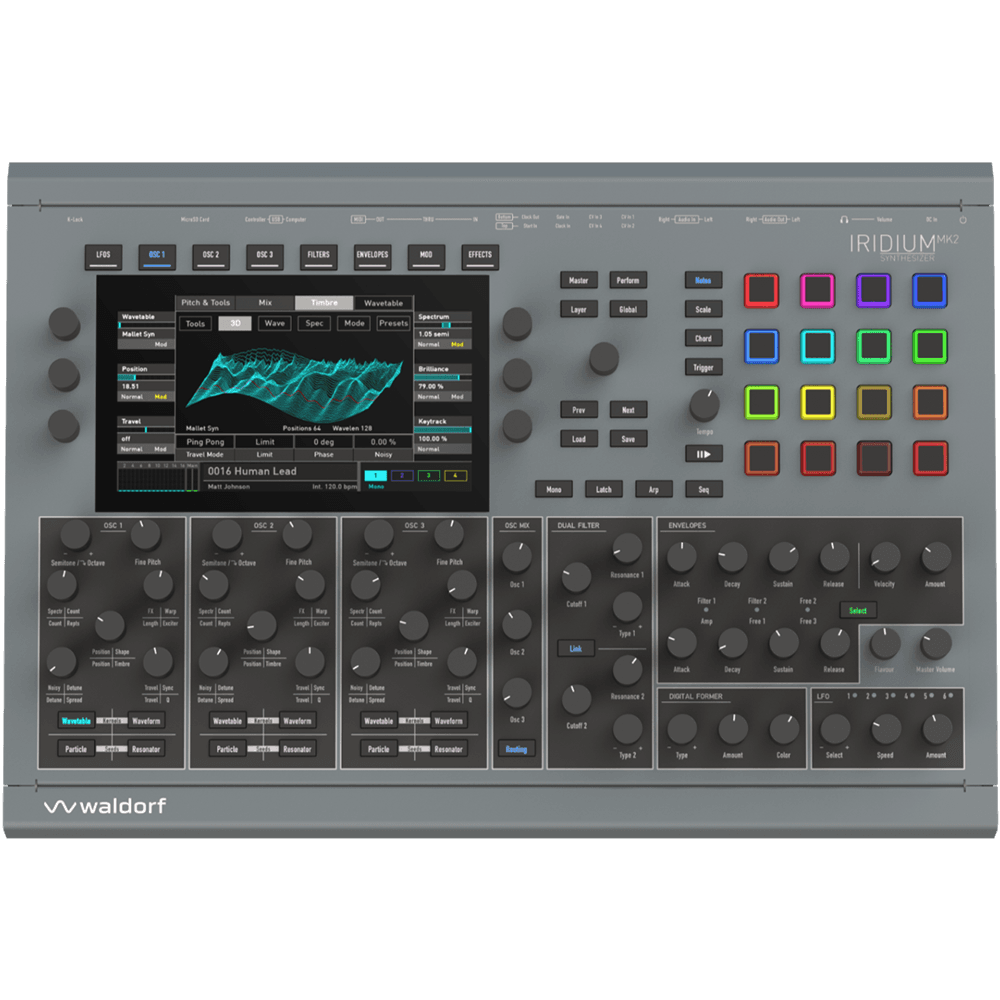Toggle Mono mode button
This screenshot has width=1000, height=1000.
[554, 489]
